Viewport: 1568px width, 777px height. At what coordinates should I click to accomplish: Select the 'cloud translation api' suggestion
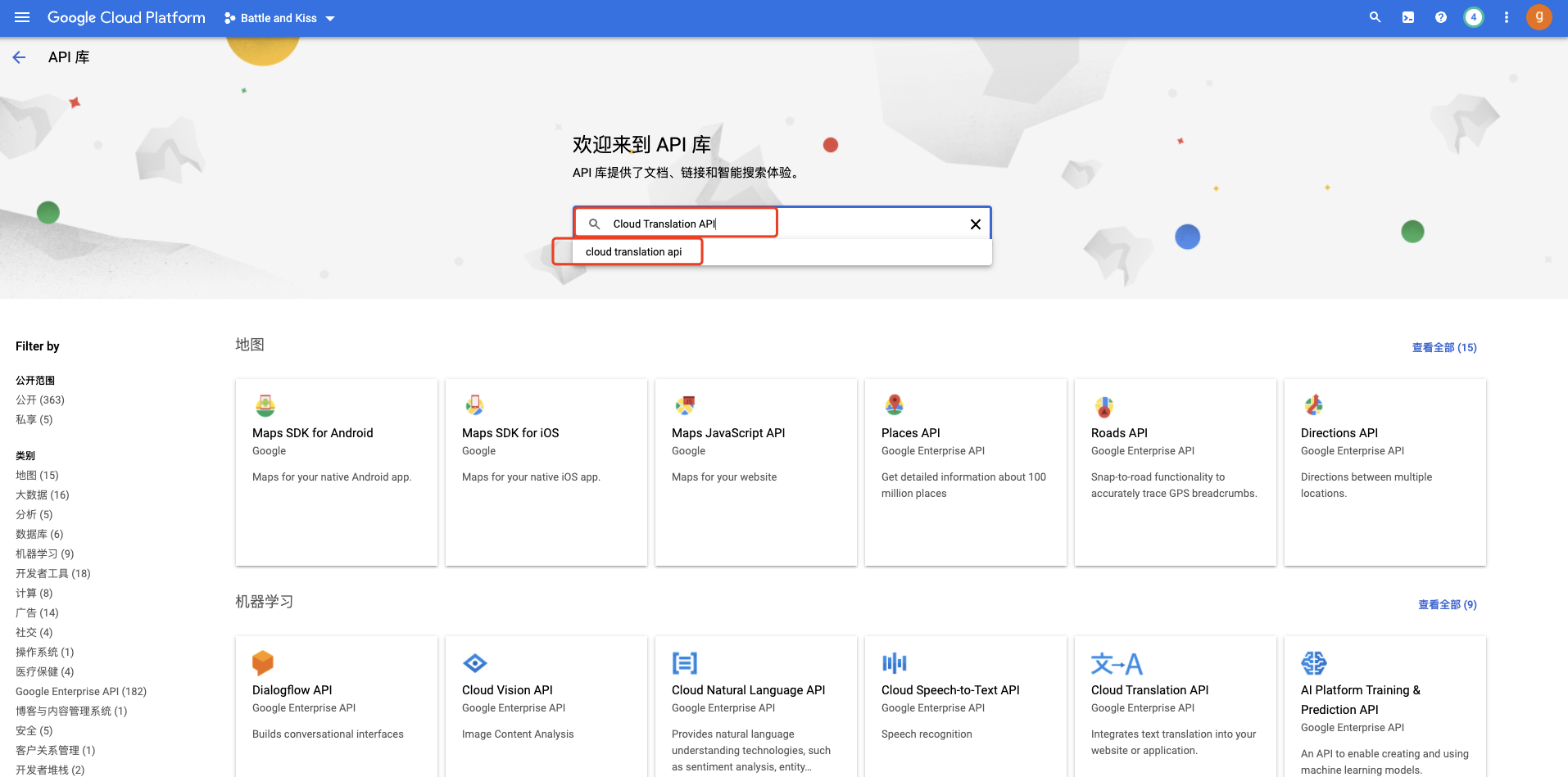(x=633, y=251)
